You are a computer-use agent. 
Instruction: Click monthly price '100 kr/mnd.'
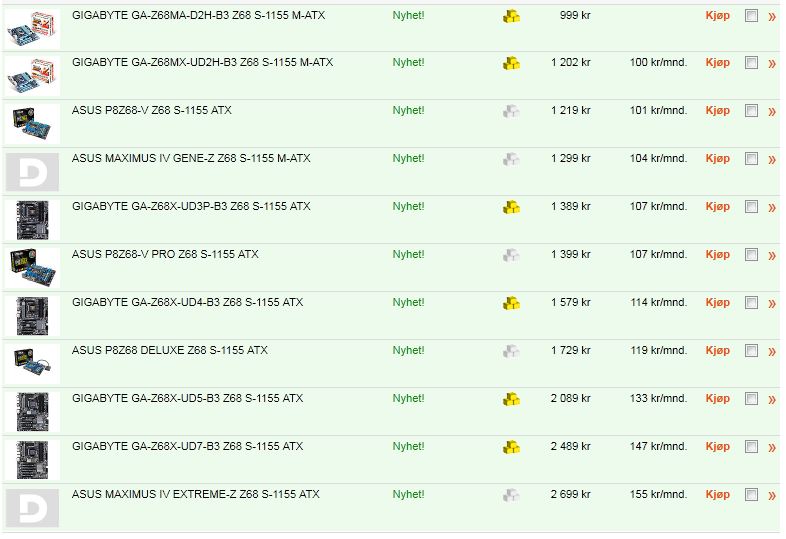[x=658, y=63]
